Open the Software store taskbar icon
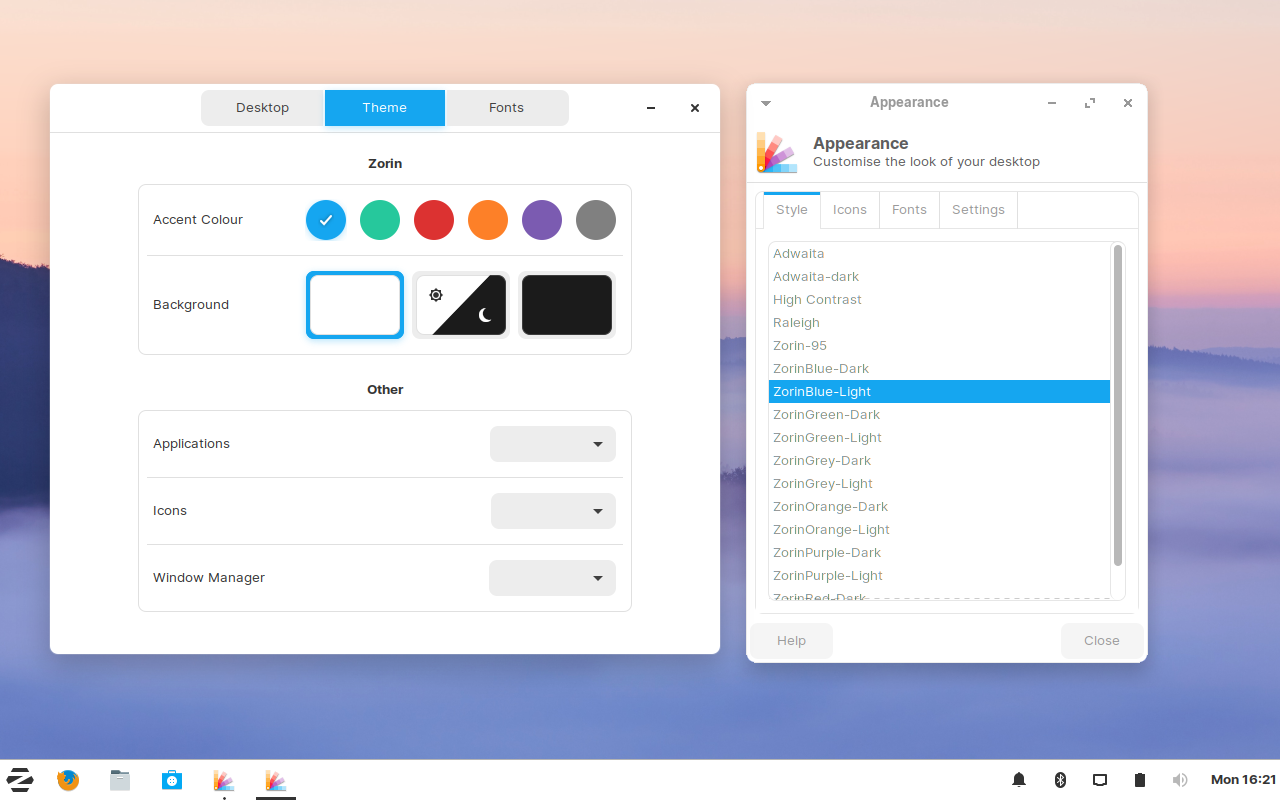The width and height of the screenshot is (1280, 800). click(172, 780)
